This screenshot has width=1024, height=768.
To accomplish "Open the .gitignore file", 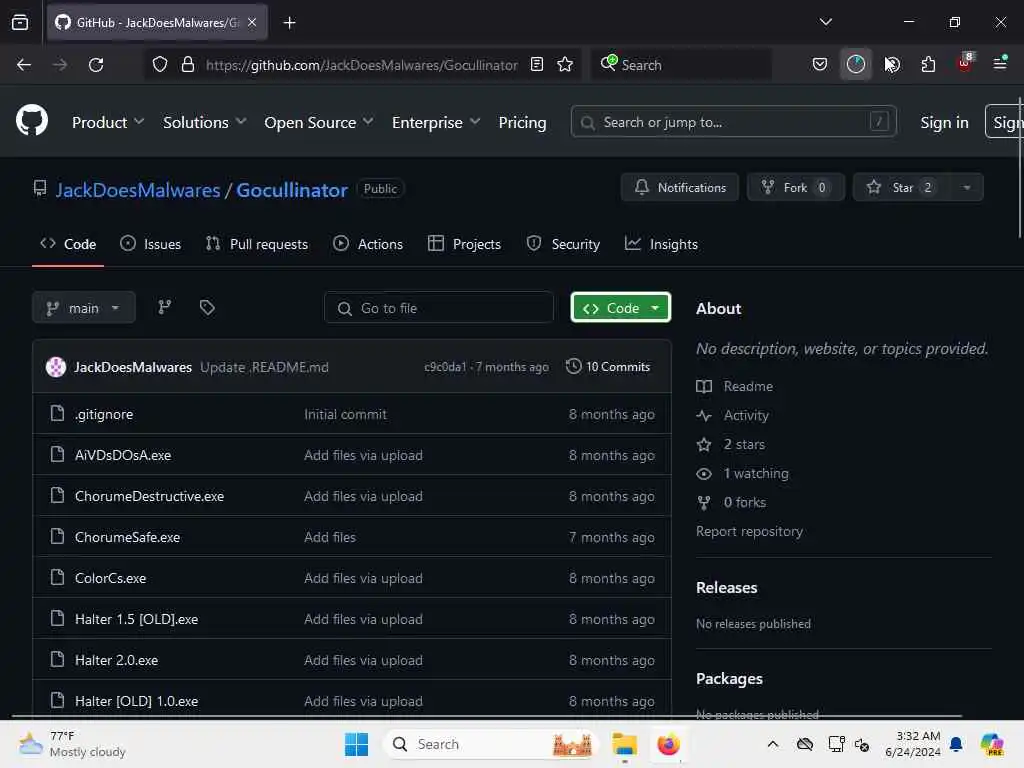I will point(104,414).
